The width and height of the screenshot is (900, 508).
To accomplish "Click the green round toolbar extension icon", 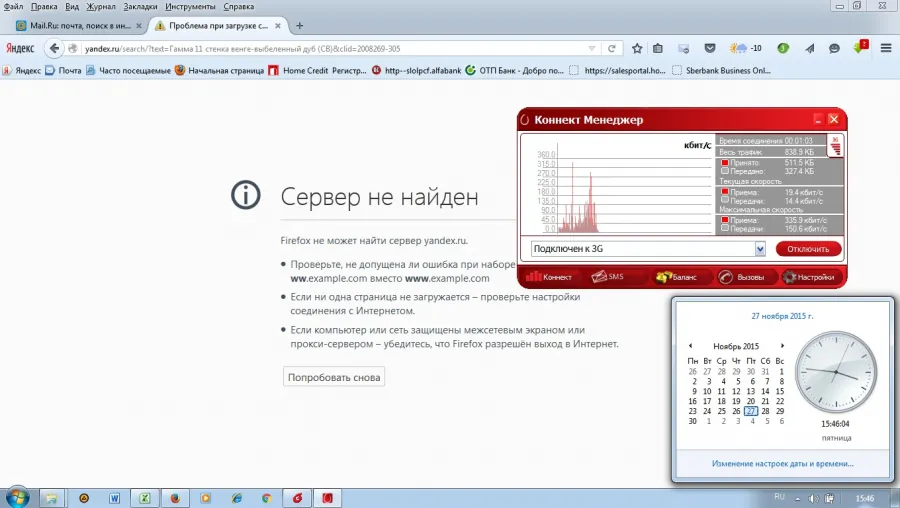I will 783,48.
